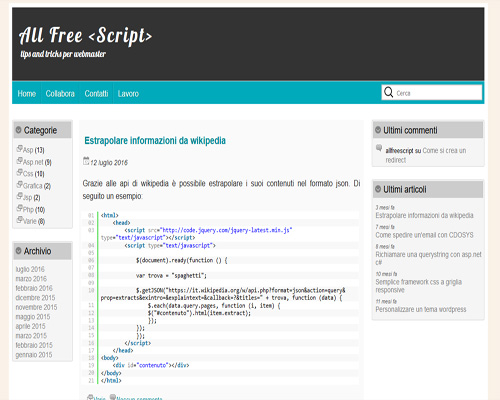Image resolution: width=500 pixels, height=400 pixels.
Task: Open the maggio 2015 archive
Action: coord(33,317)
